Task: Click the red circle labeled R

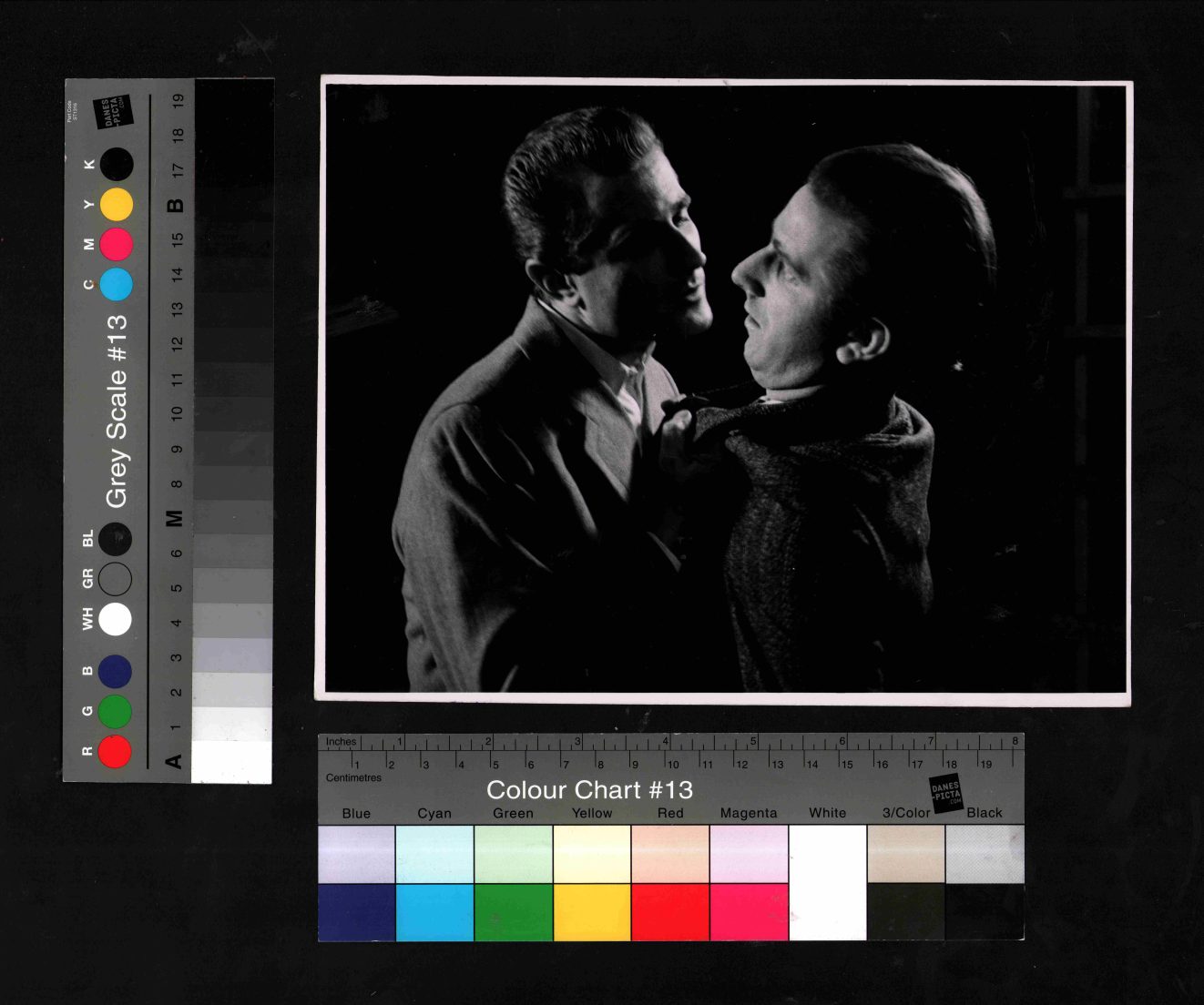Action: pos(115,751)
